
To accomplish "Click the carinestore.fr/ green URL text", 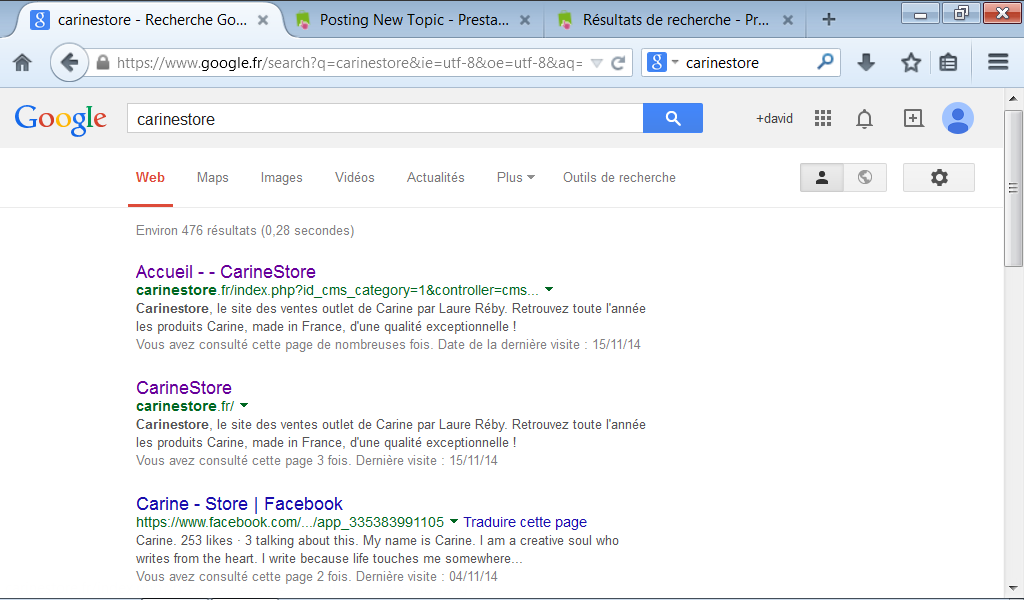I will 185,406.
